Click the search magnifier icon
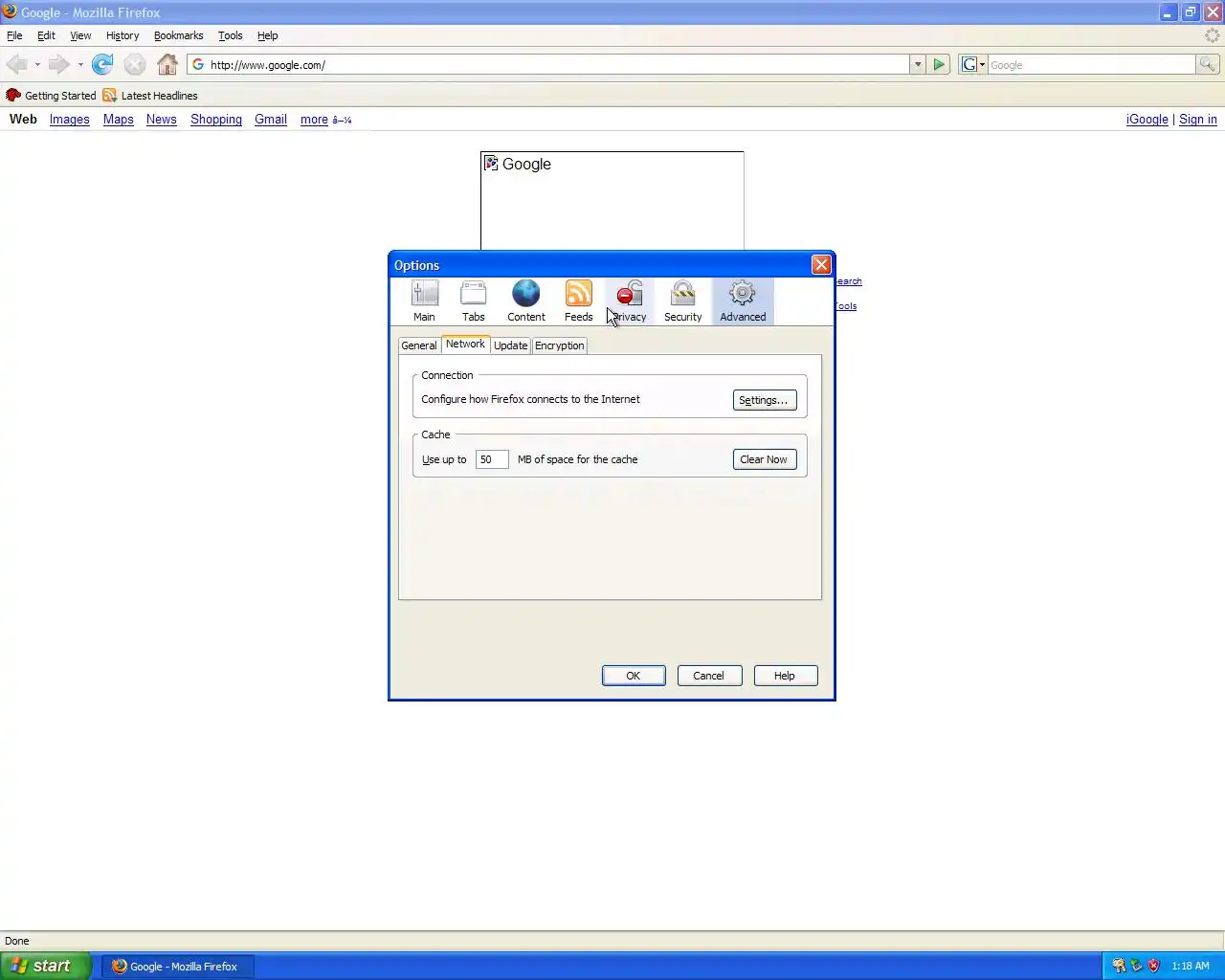The image size is (1225, 980). click(1208, 64)
